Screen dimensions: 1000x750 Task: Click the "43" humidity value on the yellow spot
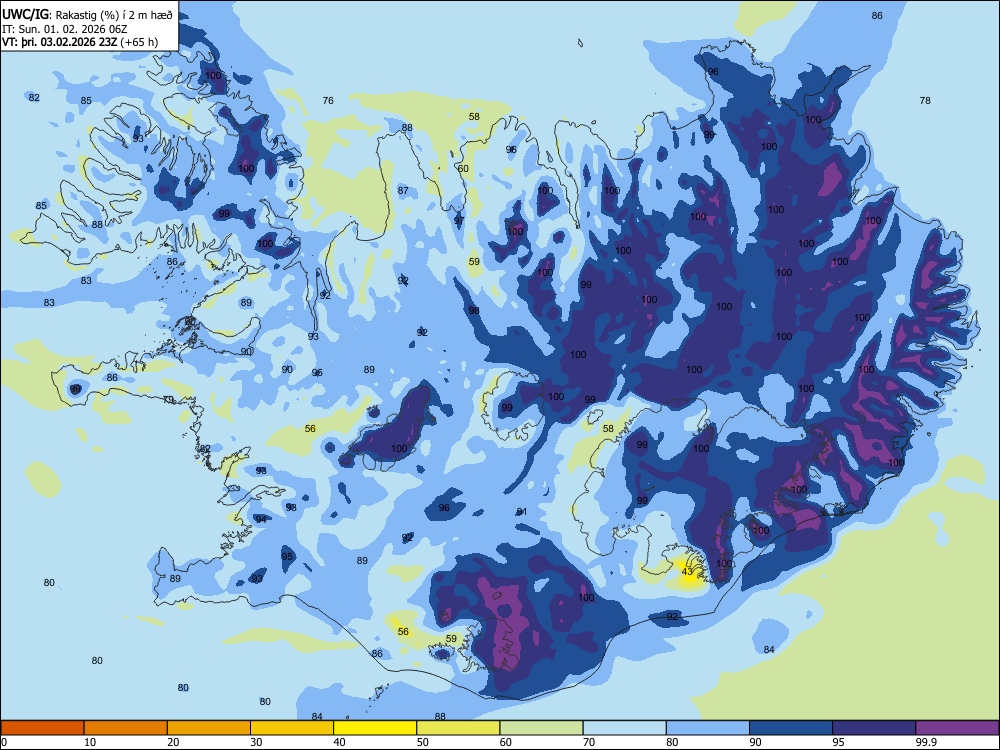[687, 571]
